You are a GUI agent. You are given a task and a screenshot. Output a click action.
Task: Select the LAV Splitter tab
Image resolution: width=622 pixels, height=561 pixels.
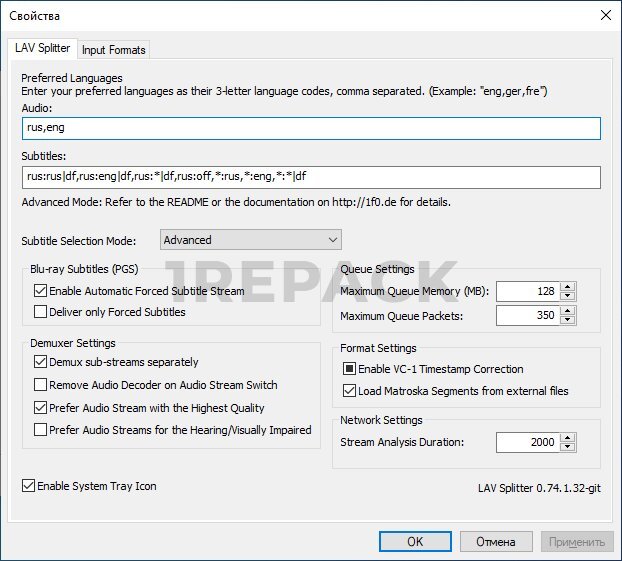[42, 49]
